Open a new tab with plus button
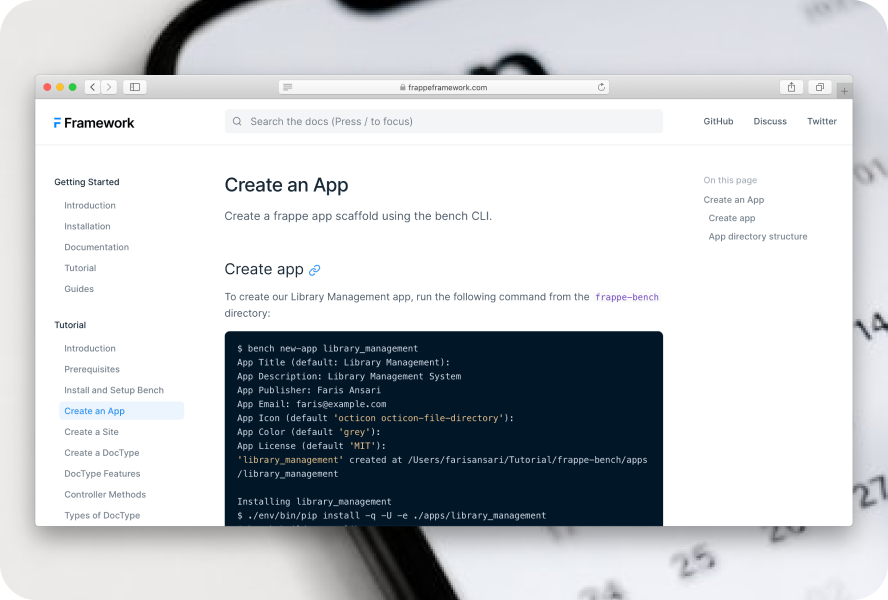 coord(845,91)
